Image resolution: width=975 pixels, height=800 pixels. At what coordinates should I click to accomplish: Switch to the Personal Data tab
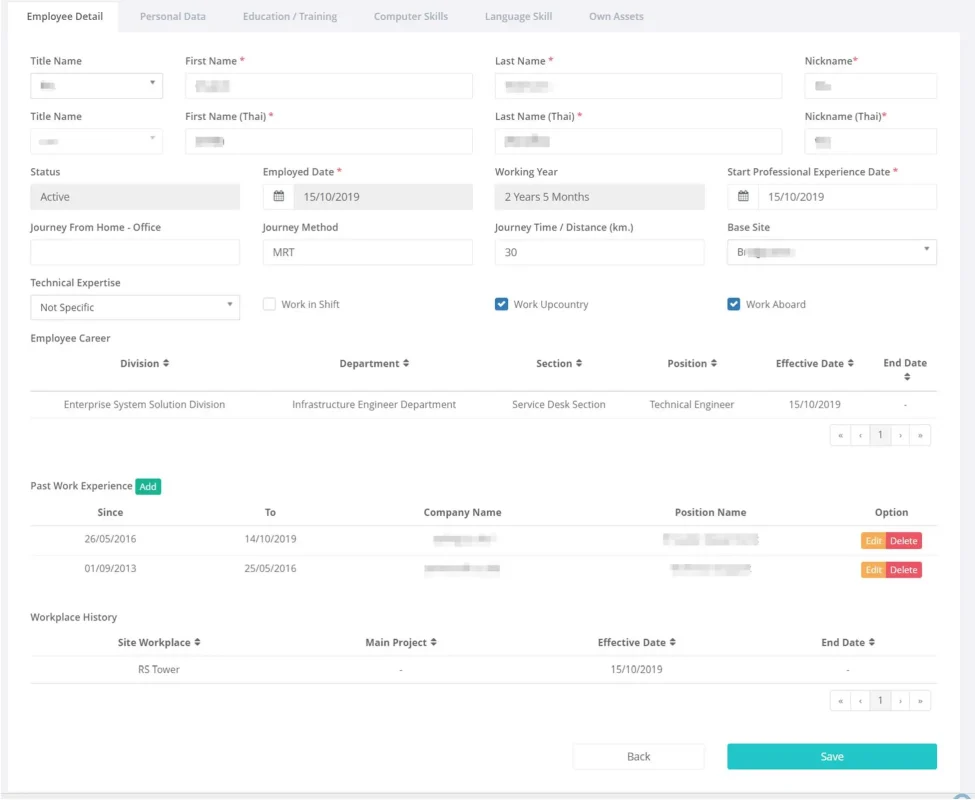[172, 17]
